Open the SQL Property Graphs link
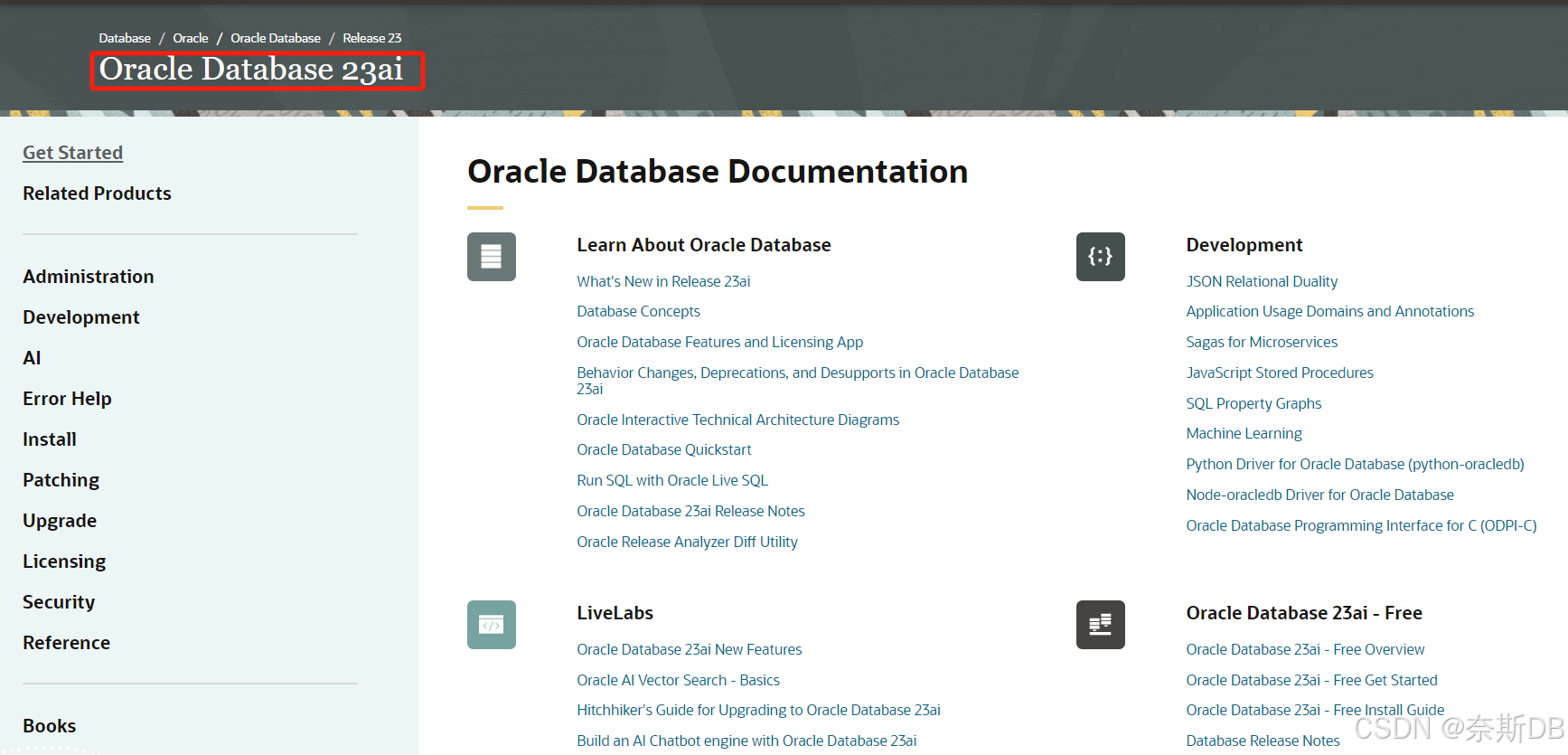 pos(1253,403)
